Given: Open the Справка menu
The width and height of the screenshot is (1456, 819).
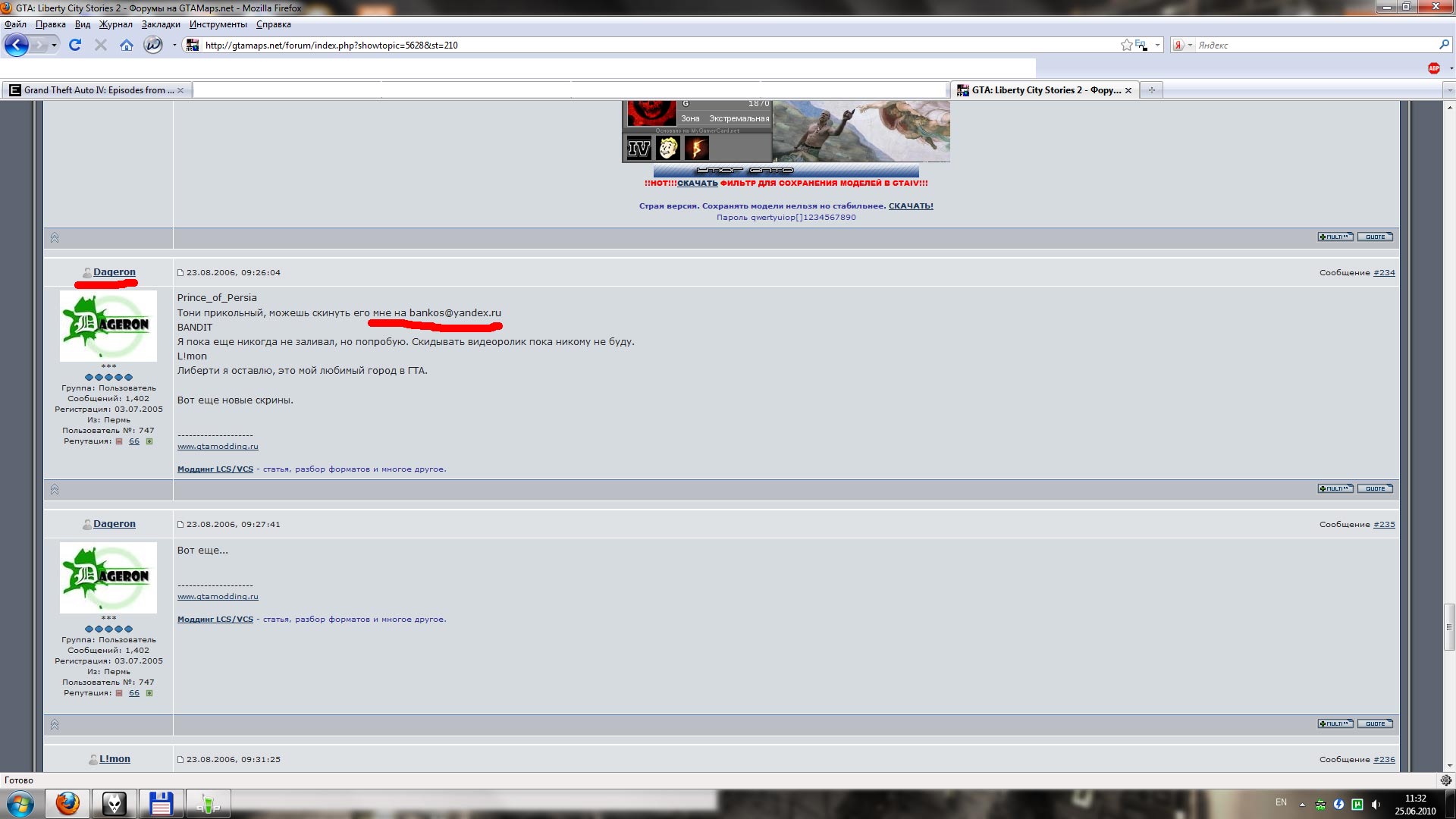Looking at the screenshot, I should [274, 24].
